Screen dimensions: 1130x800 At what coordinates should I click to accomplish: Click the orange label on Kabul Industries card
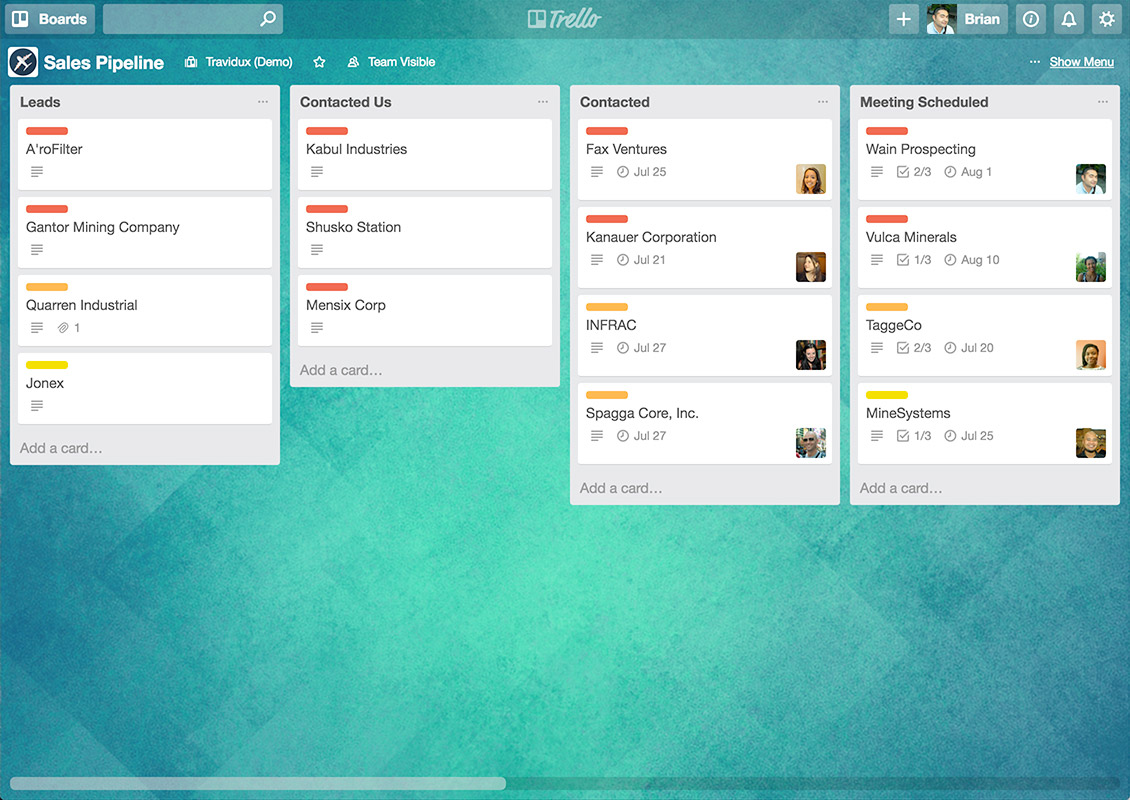click(x=327, y=131)
